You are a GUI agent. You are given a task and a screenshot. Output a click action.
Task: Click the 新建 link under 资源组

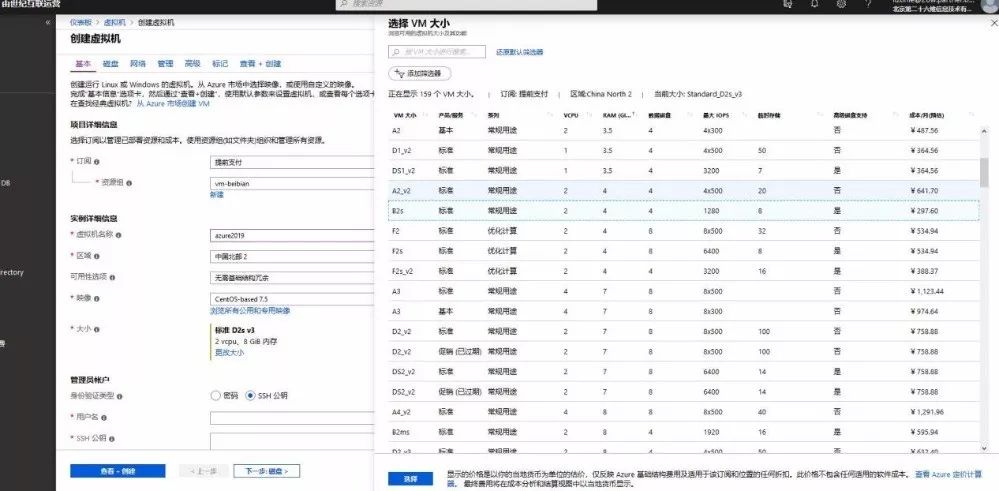[x=217, y=195]
